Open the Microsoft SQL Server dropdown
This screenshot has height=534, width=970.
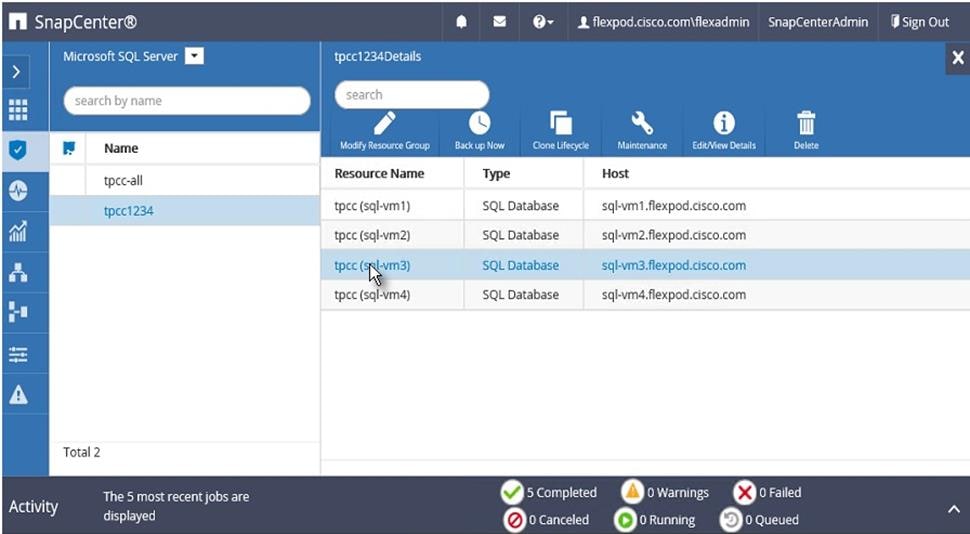point(194,56)
